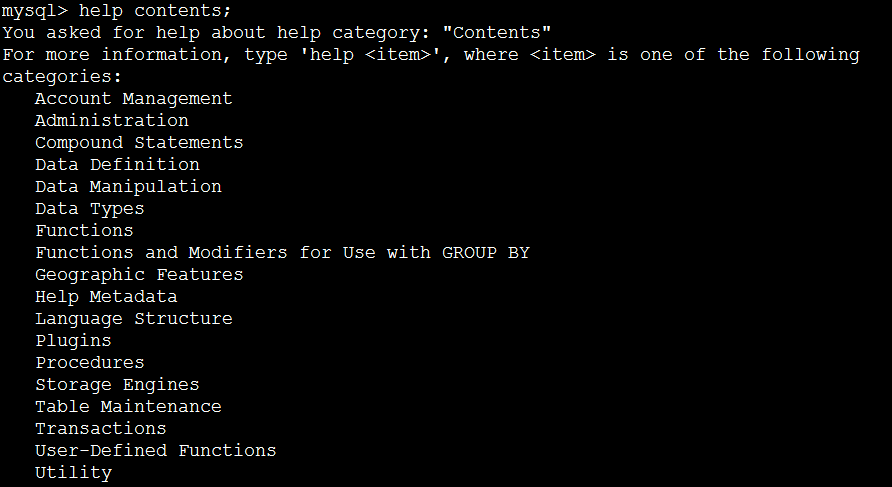Click the Account Management category
892x487 pixels.
click(x=133, y=98)
